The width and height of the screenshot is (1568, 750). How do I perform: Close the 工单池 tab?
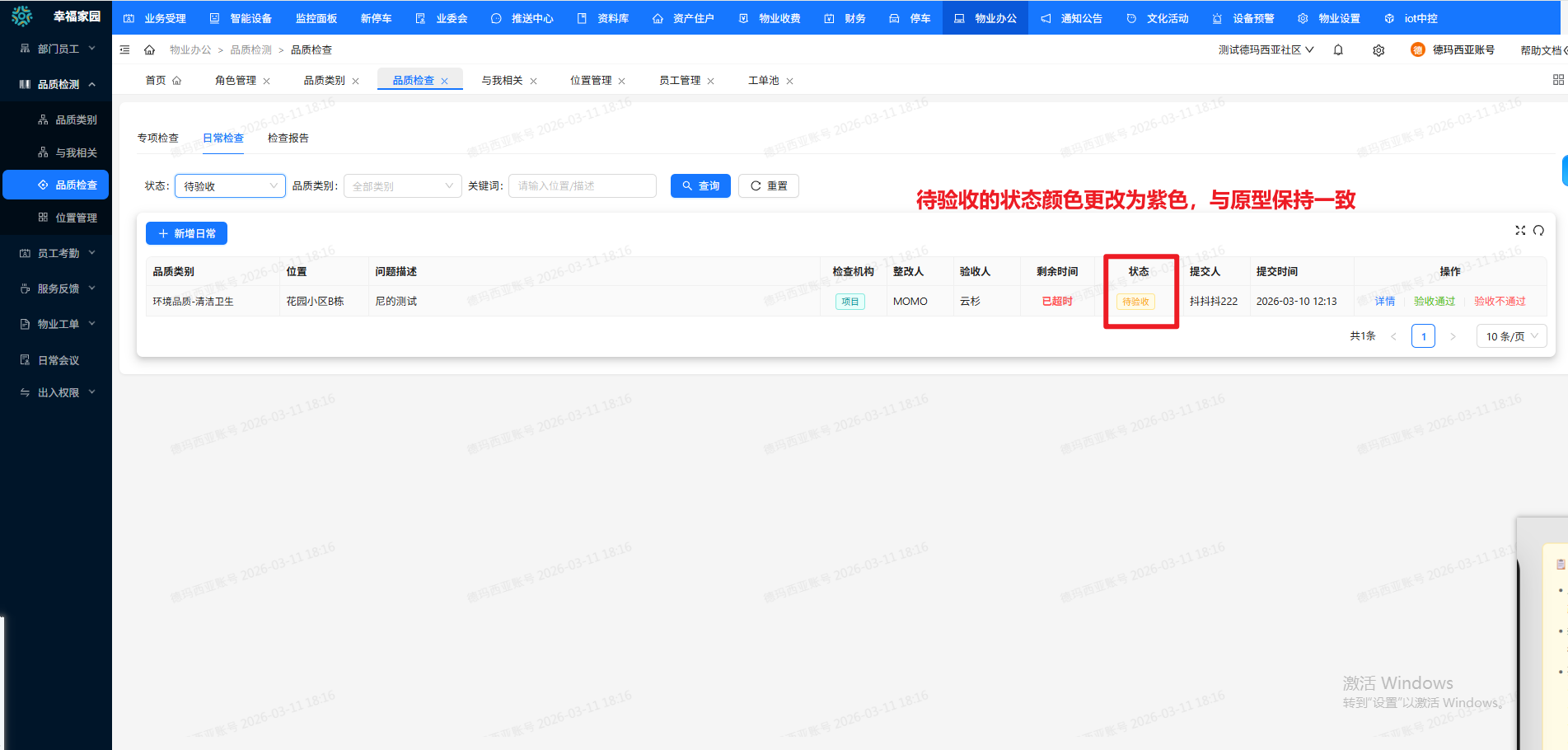(x=789, y=81)
